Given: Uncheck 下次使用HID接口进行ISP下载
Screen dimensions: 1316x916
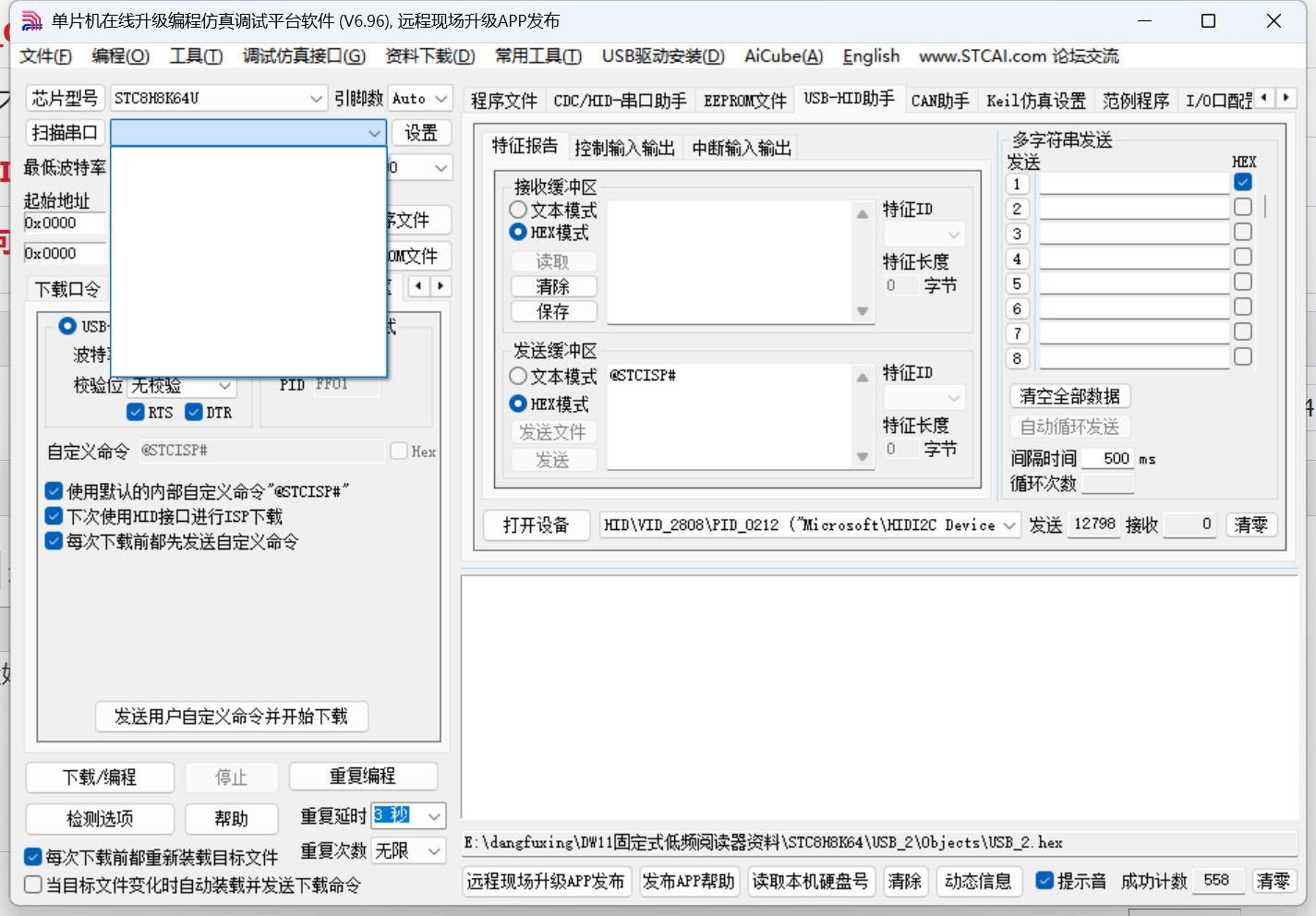Looking at the screenshot, I should pos(54,516).
